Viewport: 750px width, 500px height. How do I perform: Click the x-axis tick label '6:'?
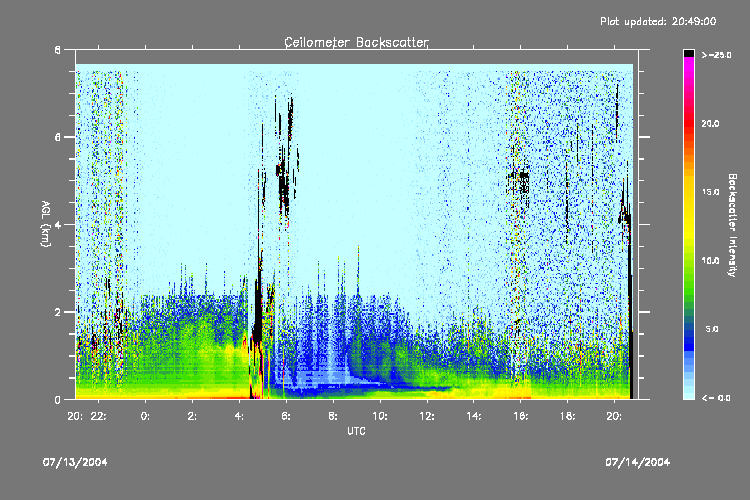286,416
